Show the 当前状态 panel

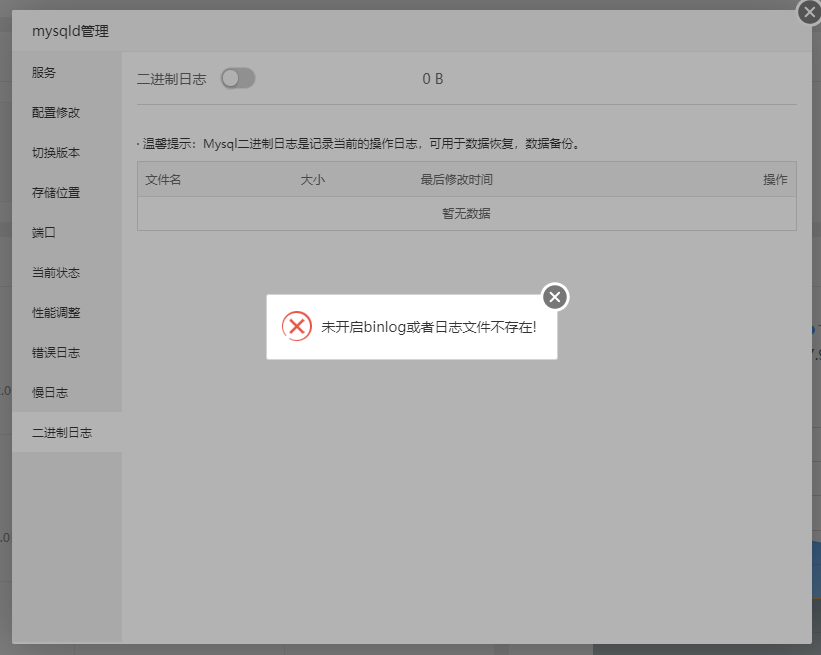tap(56, 272)
